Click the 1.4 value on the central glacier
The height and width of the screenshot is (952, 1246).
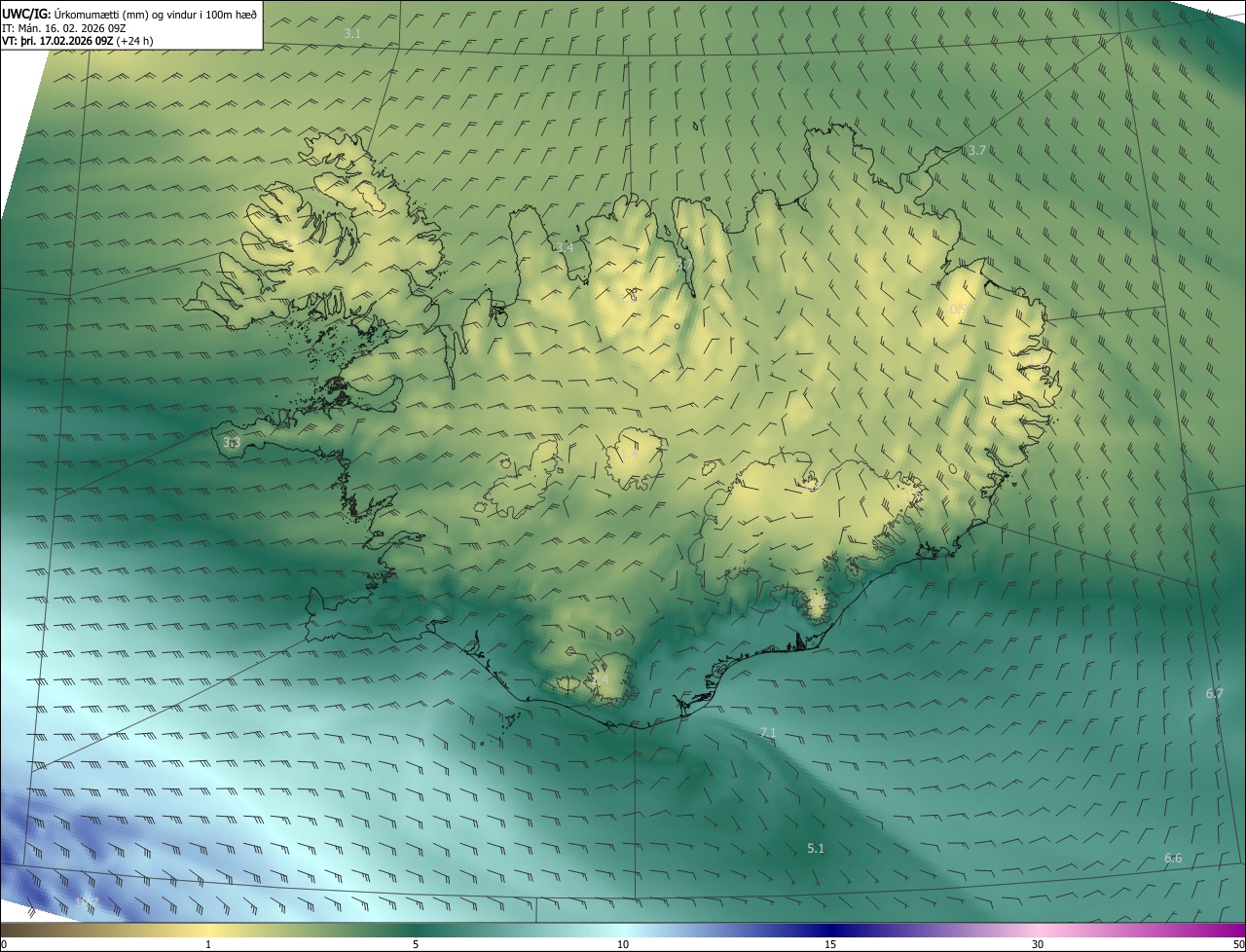pos(632,455)
